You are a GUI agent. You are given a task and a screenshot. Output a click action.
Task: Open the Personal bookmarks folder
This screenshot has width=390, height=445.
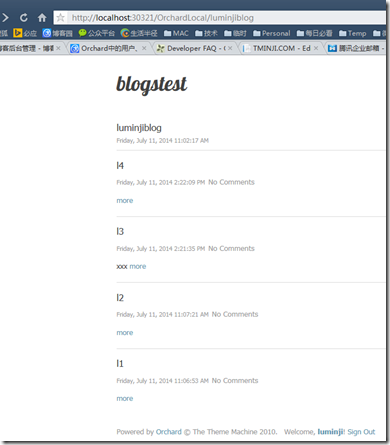pyautogui.click(x=272, y=33)
